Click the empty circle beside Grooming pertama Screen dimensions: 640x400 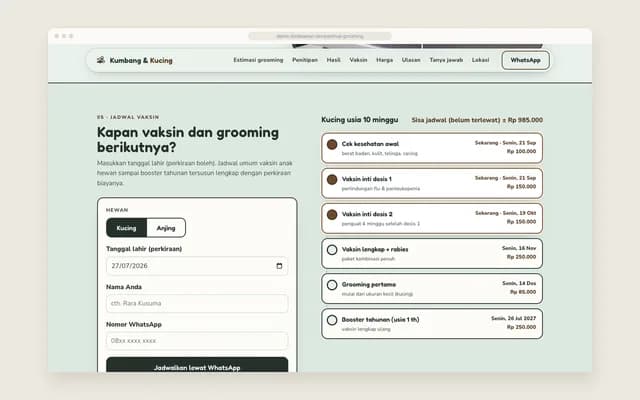332,284
